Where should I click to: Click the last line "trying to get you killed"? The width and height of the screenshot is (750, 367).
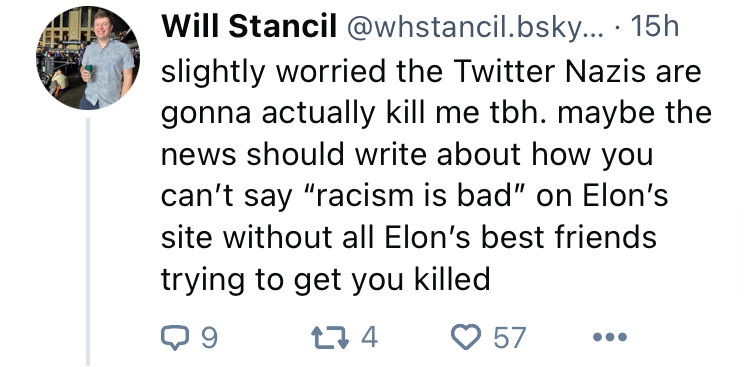326,280
